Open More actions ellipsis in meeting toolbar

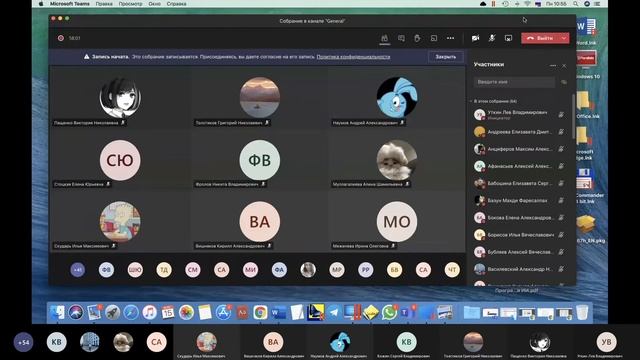[450, 38]
